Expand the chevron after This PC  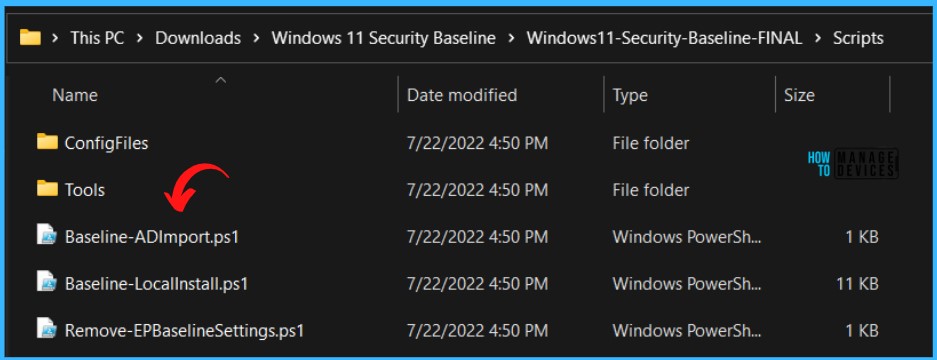pyautogui.click(x=139, y=38)
